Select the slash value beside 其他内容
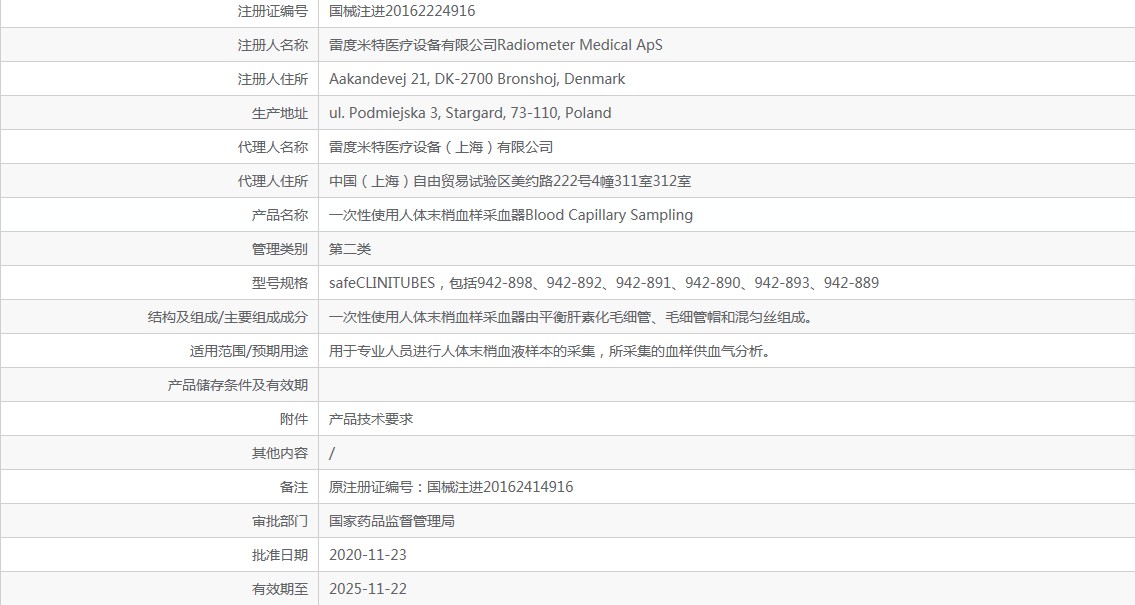 point(332,453)
